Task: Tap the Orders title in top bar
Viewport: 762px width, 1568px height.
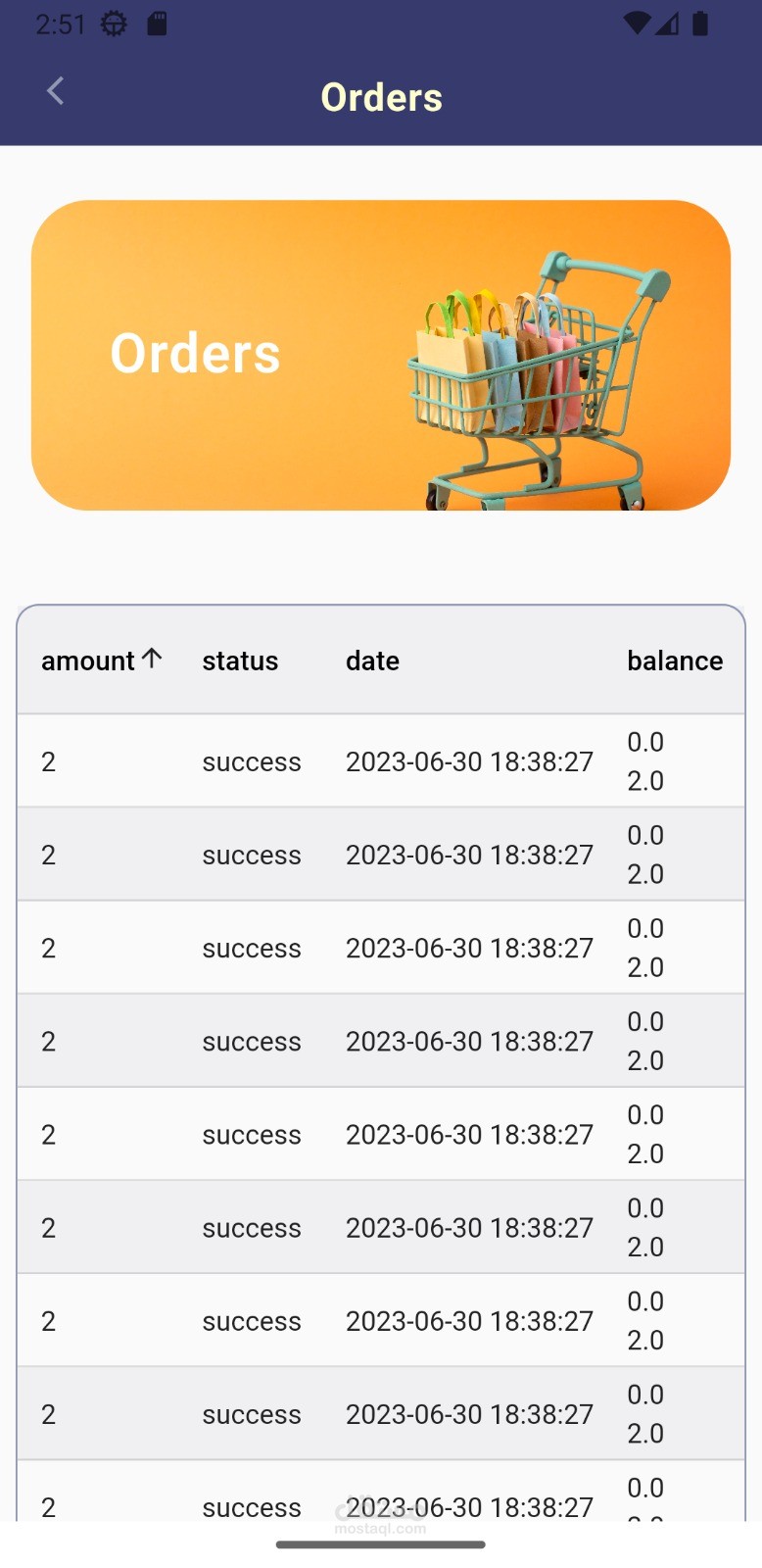Action: click(382, 98)
